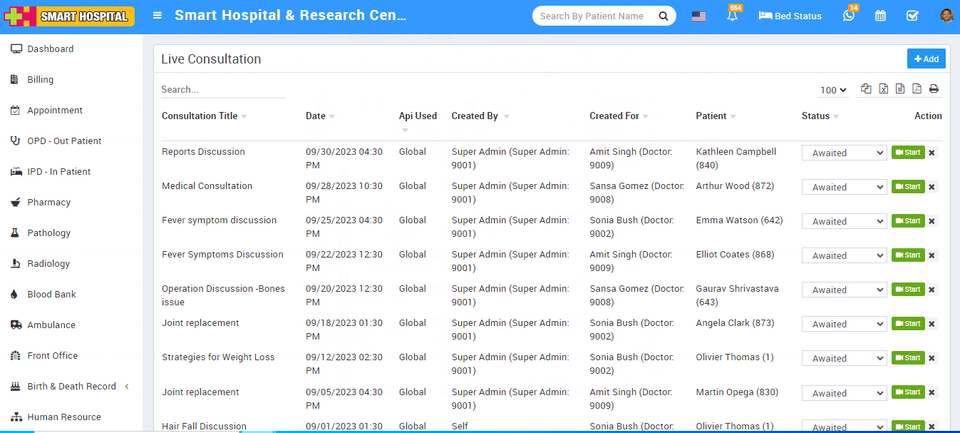This screenshot has width=960, height=433.
Task: Open the Pharmacy sidebar menu
Action: pyautogui.click(x=48, y=202)
